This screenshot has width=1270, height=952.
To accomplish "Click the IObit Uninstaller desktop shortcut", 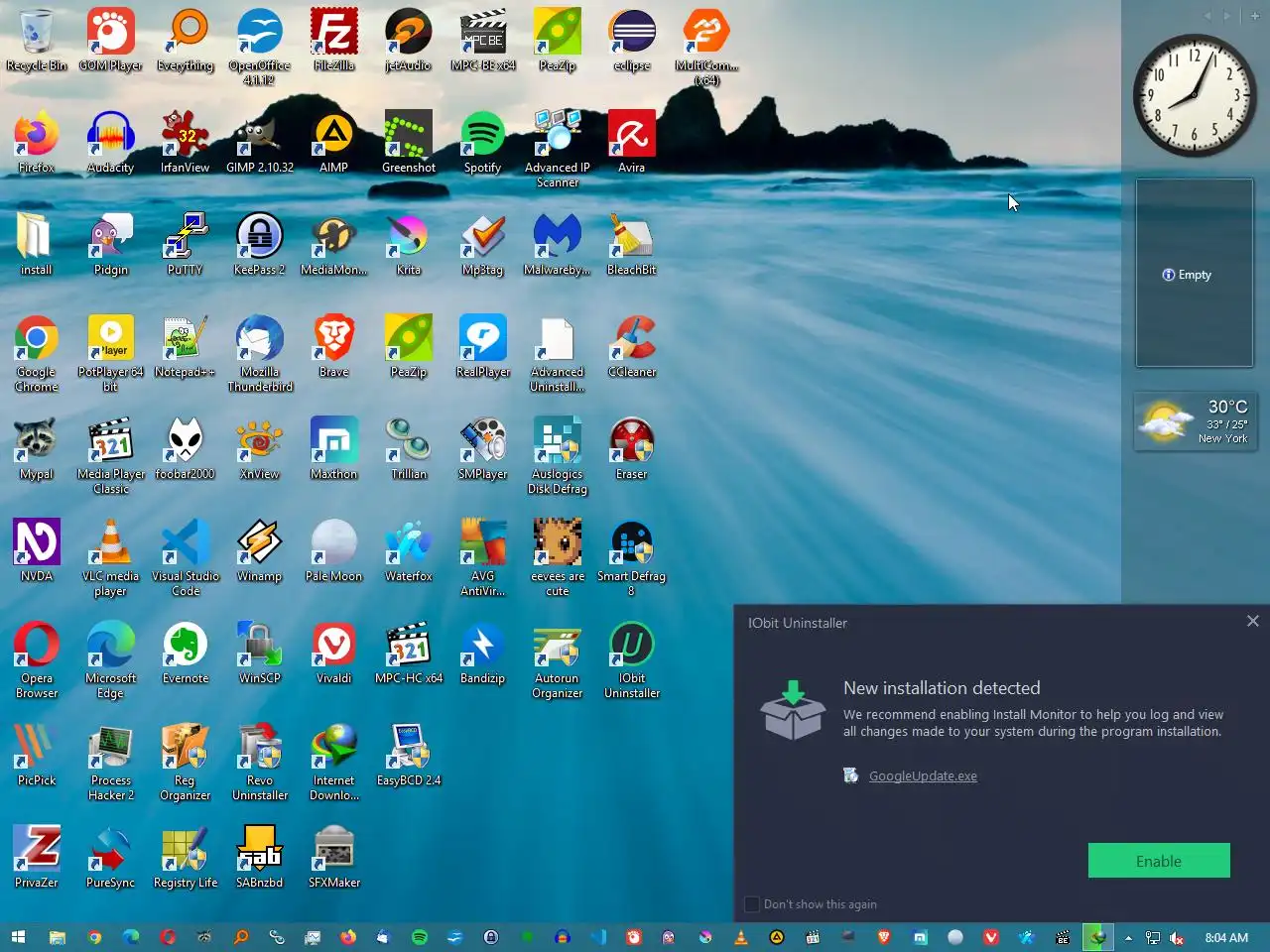I will [632, 659].
